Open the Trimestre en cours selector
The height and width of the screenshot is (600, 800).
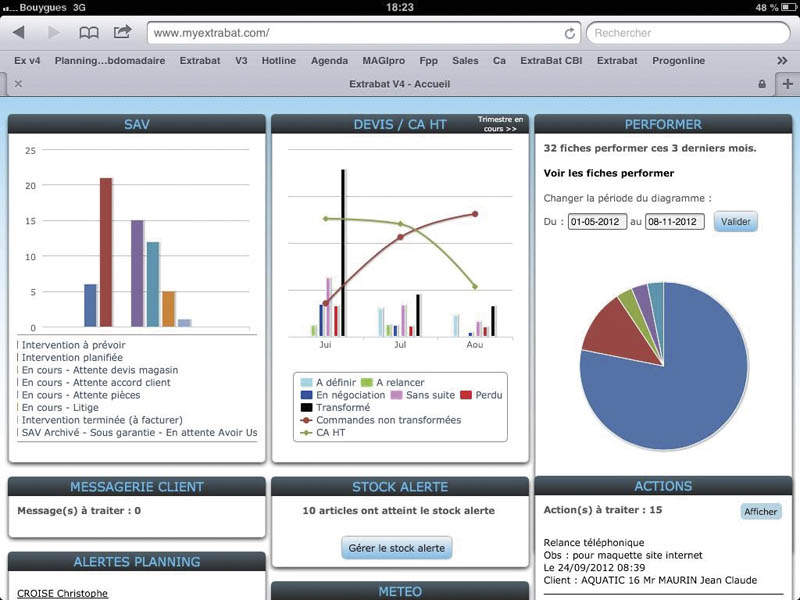tap(497, 124)
